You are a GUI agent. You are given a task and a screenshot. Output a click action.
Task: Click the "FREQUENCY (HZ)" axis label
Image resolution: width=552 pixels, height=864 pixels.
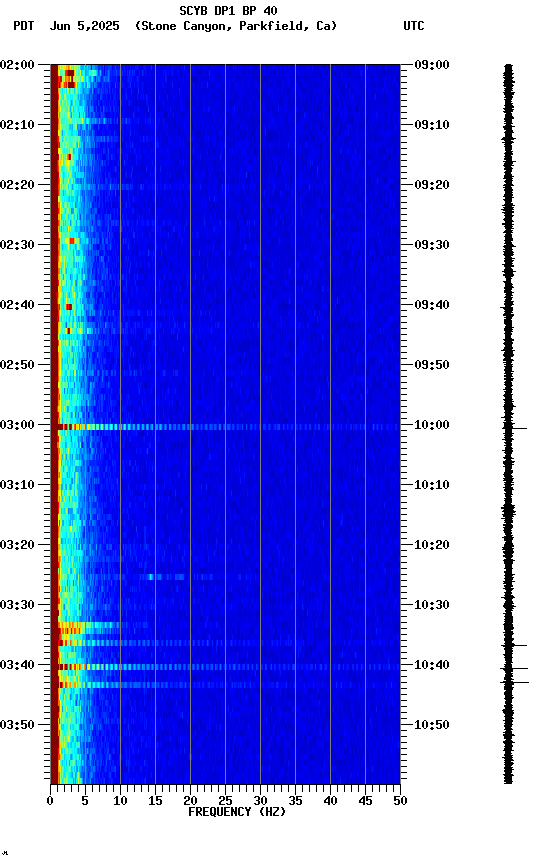237,812
